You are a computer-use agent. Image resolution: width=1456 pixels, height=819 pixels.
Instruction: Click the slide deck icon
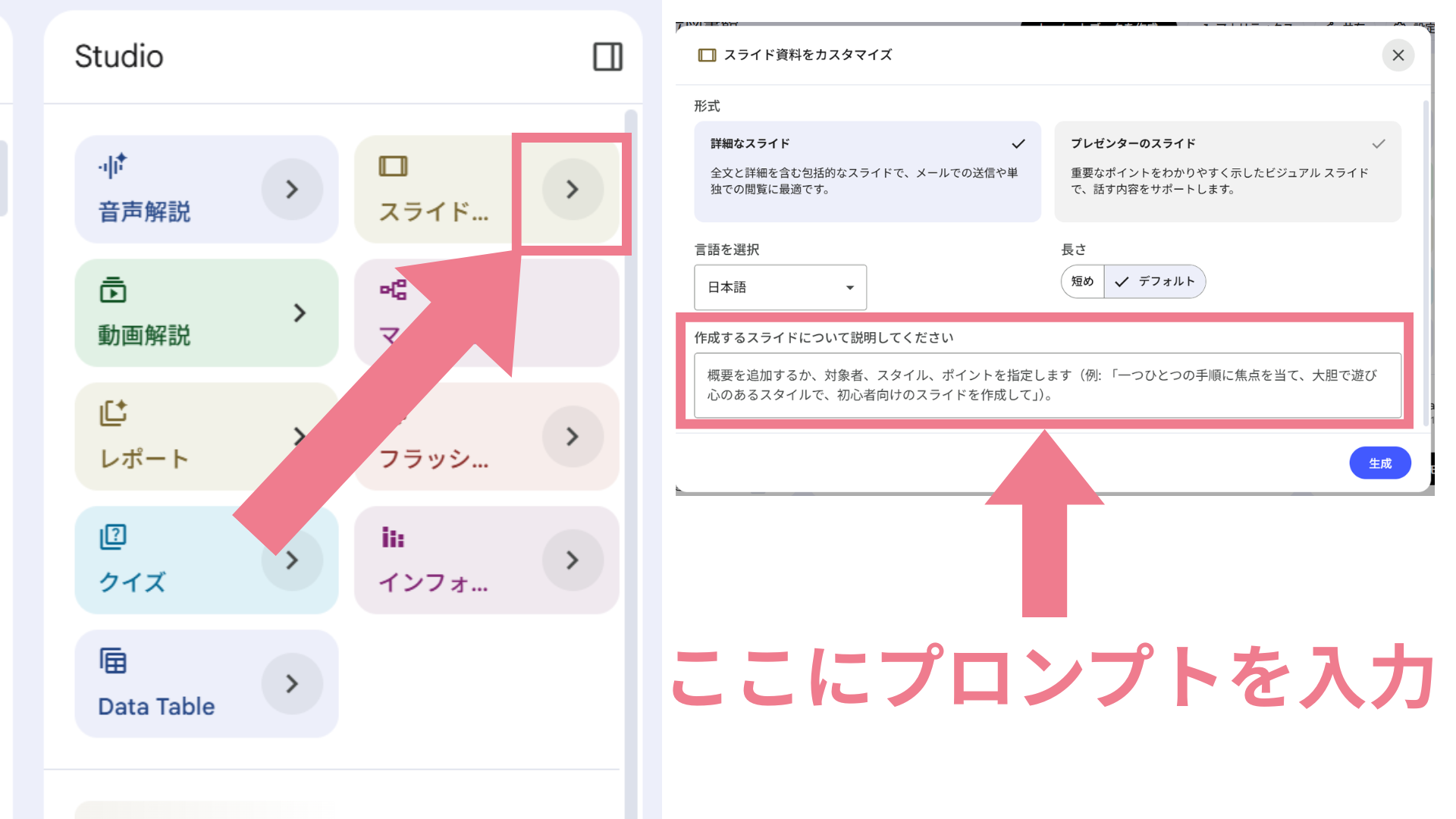pos(393,166)
